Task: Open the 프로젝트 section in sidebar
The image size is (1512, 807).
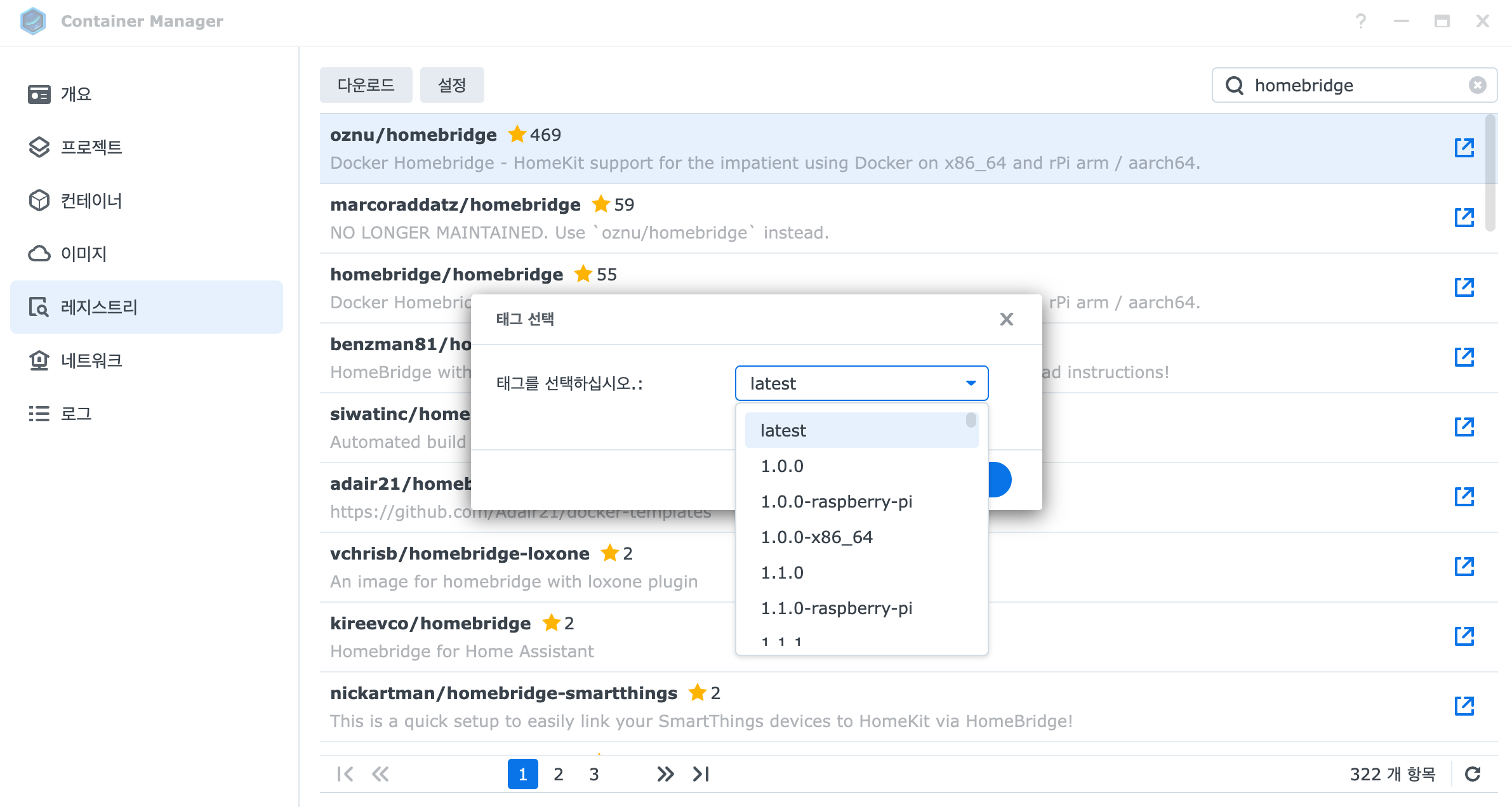Action: click(147, 147)
